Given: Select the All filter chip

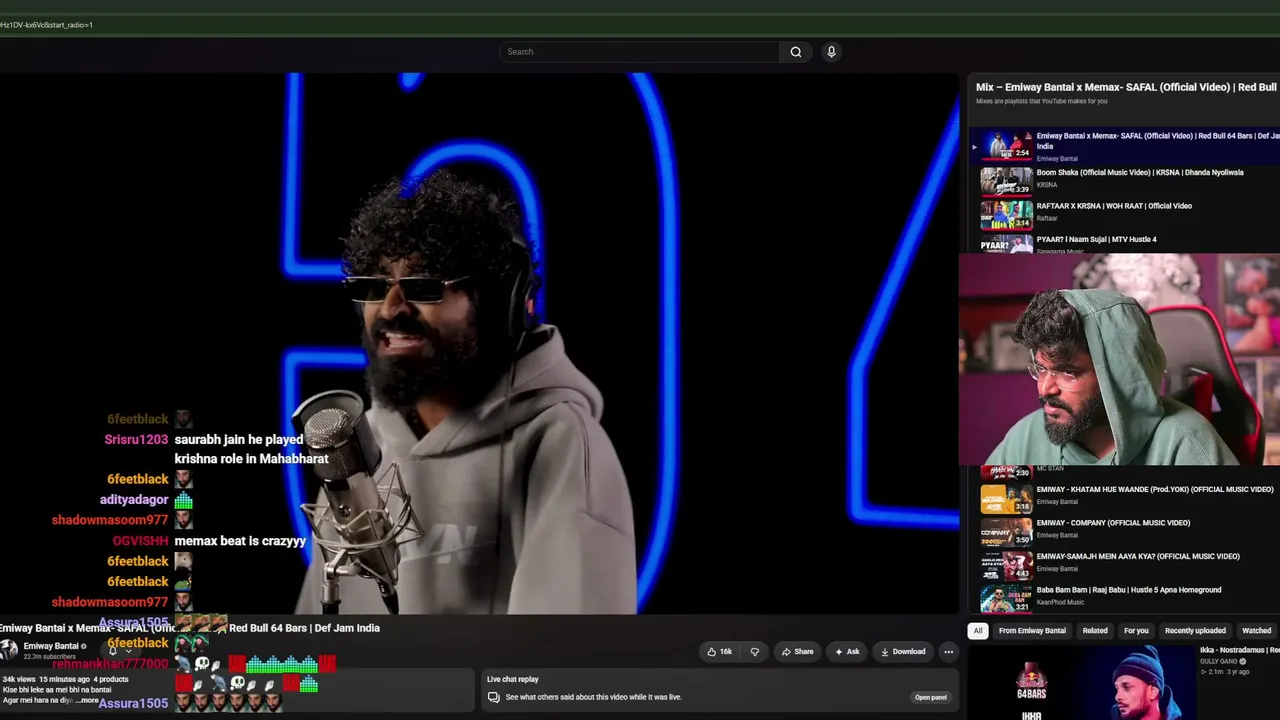Looking at the screenshot, I should [978, 631].
